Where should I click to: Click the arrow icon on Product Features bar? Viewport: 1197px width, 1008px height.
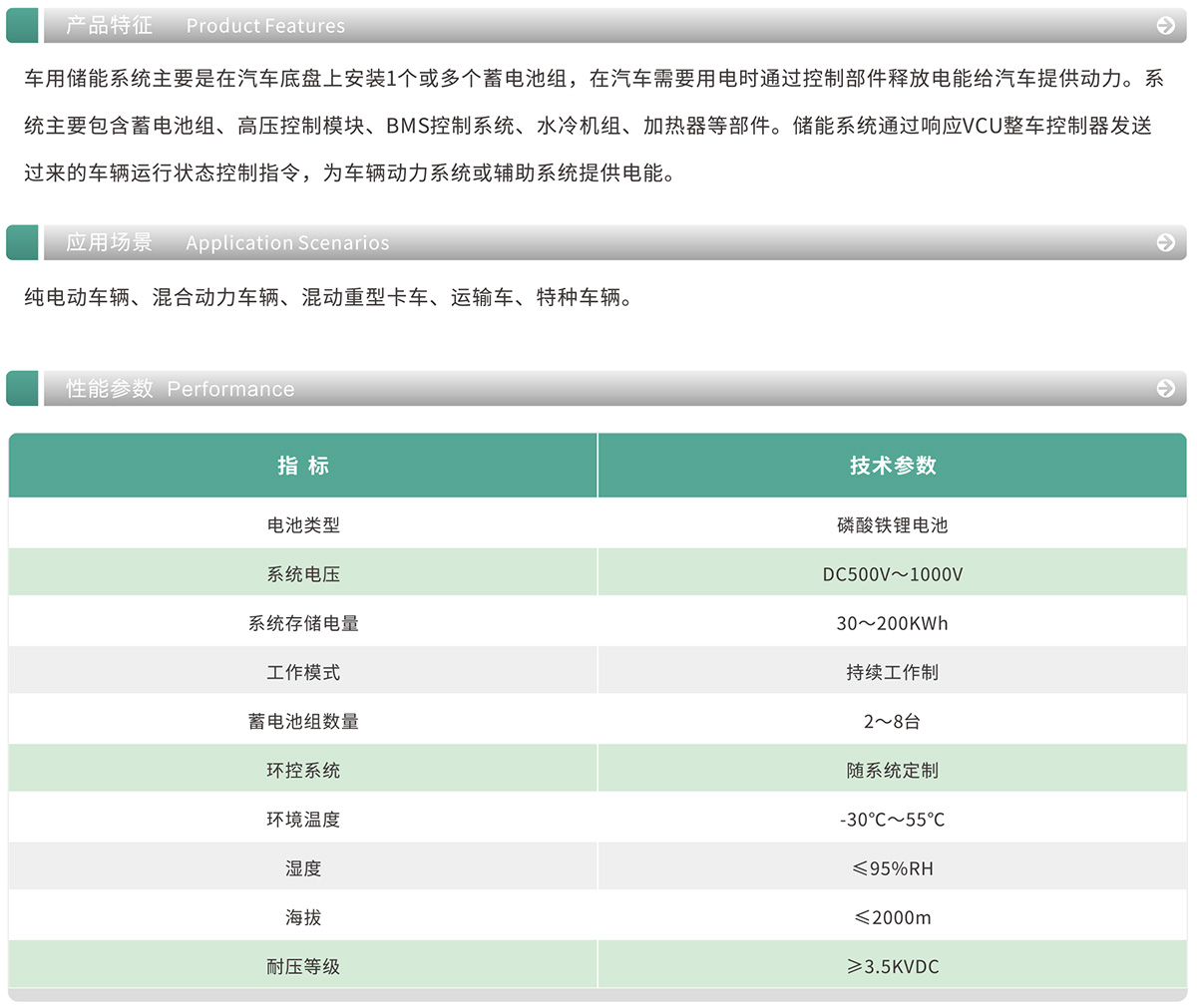coord(1165,26)
